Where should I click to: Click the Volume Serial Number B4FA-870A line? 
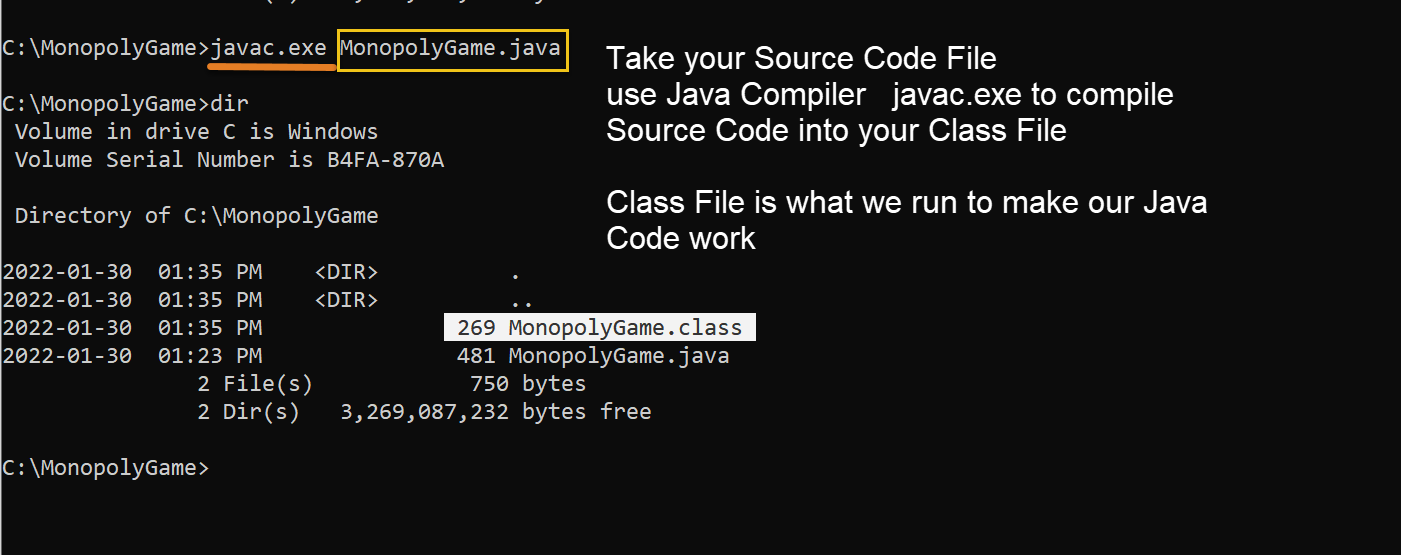pyautogui.click(x=229, y=160)
